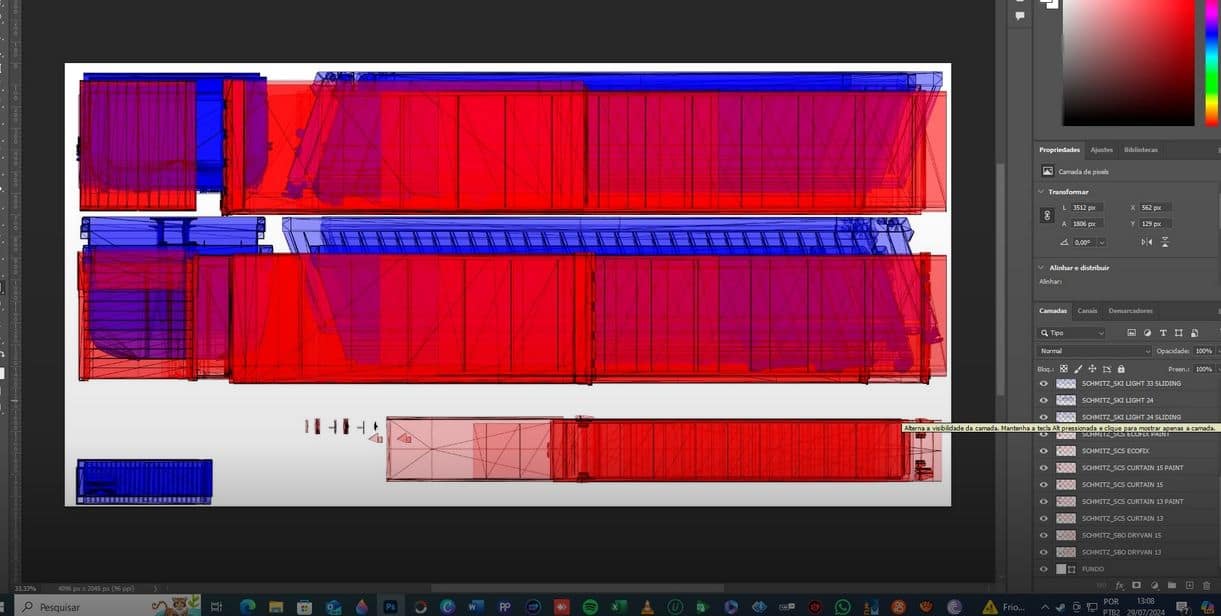Screen dimensions: 1221x616
Task: Click the flip horizontal icon in Transformar
Action: [x=1147, y=242]
